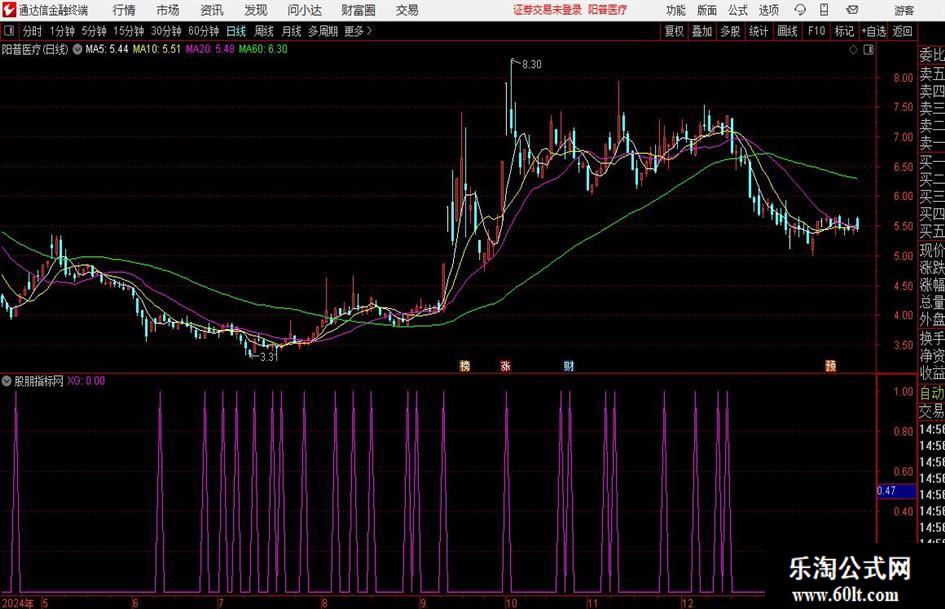945x609 pixels.
Task: Click the MA5: 5.44 value label
Action: pos(107,49)
